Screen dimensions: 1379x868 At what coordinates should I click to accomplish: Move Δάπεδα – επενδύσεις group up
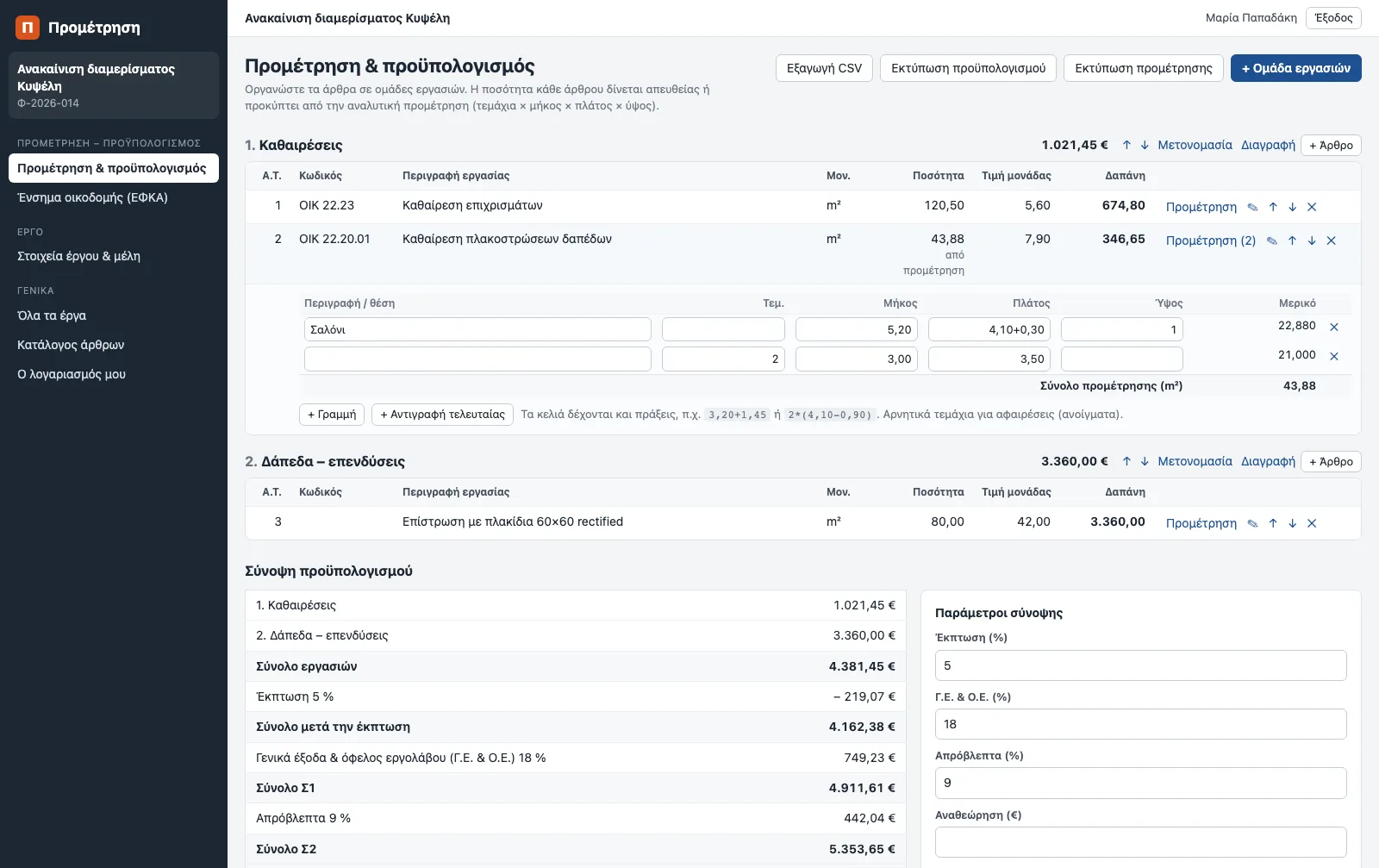pos(1126,461)
